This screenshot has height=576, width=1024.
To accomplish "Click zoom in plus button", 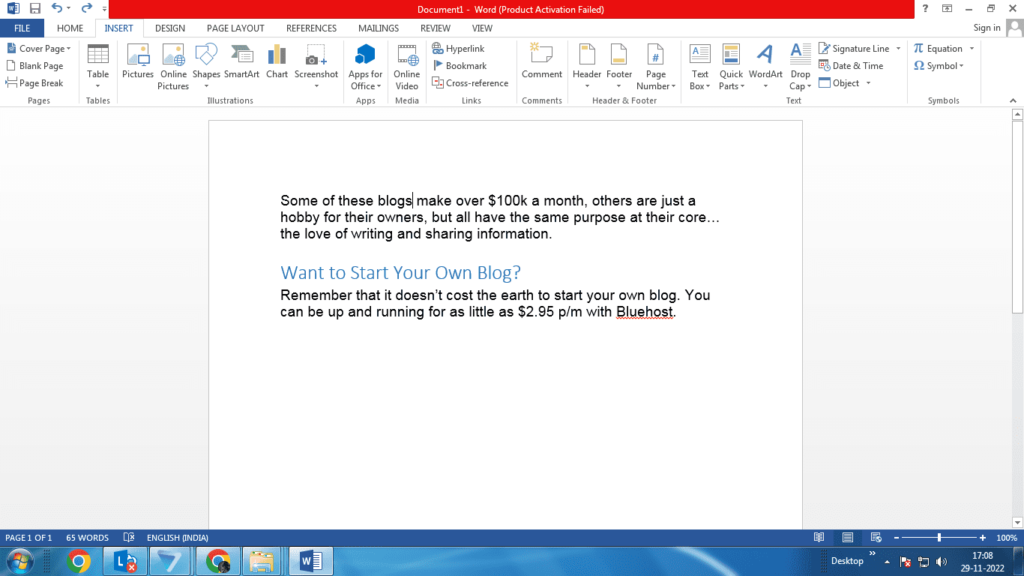I will pyautogui.click(x=983, y=537).
